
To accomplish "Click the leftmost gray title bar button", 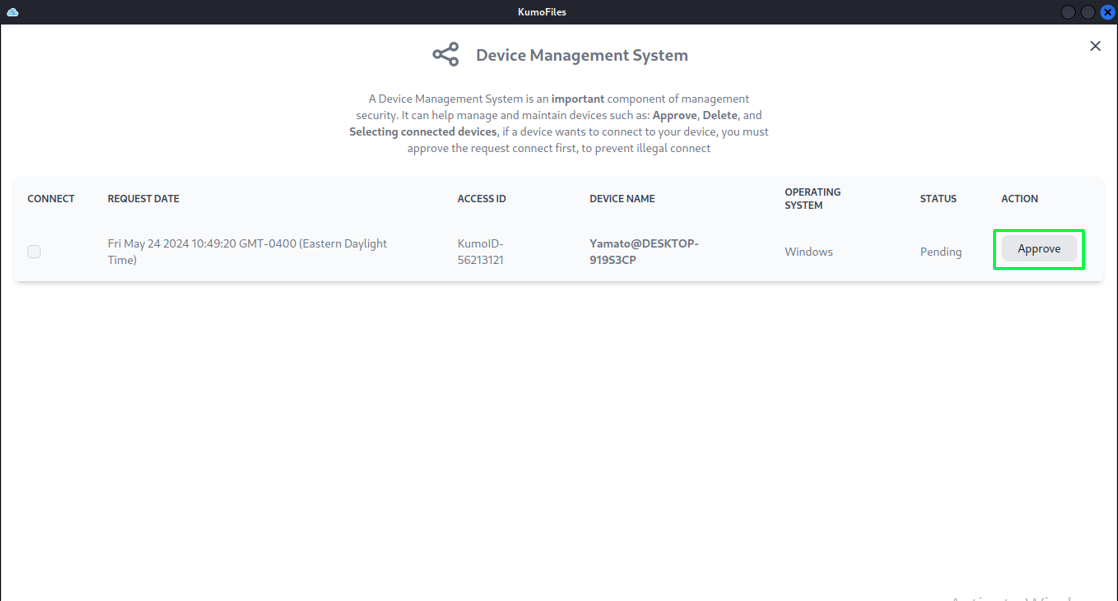I will click(x=1069, y=12).
